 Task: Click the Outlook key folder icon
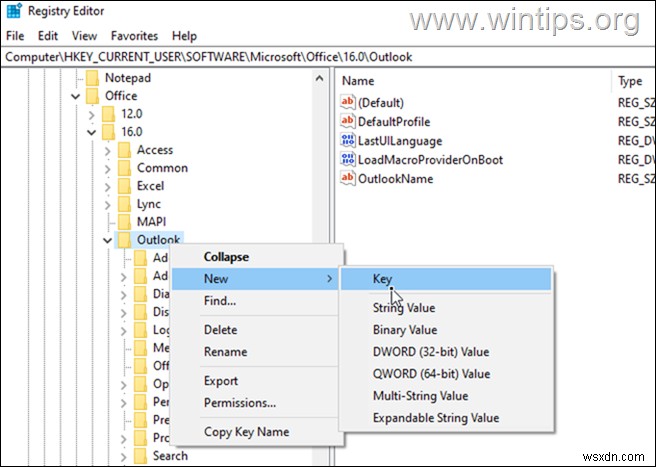pyautogui.click(x=124, y=240)
